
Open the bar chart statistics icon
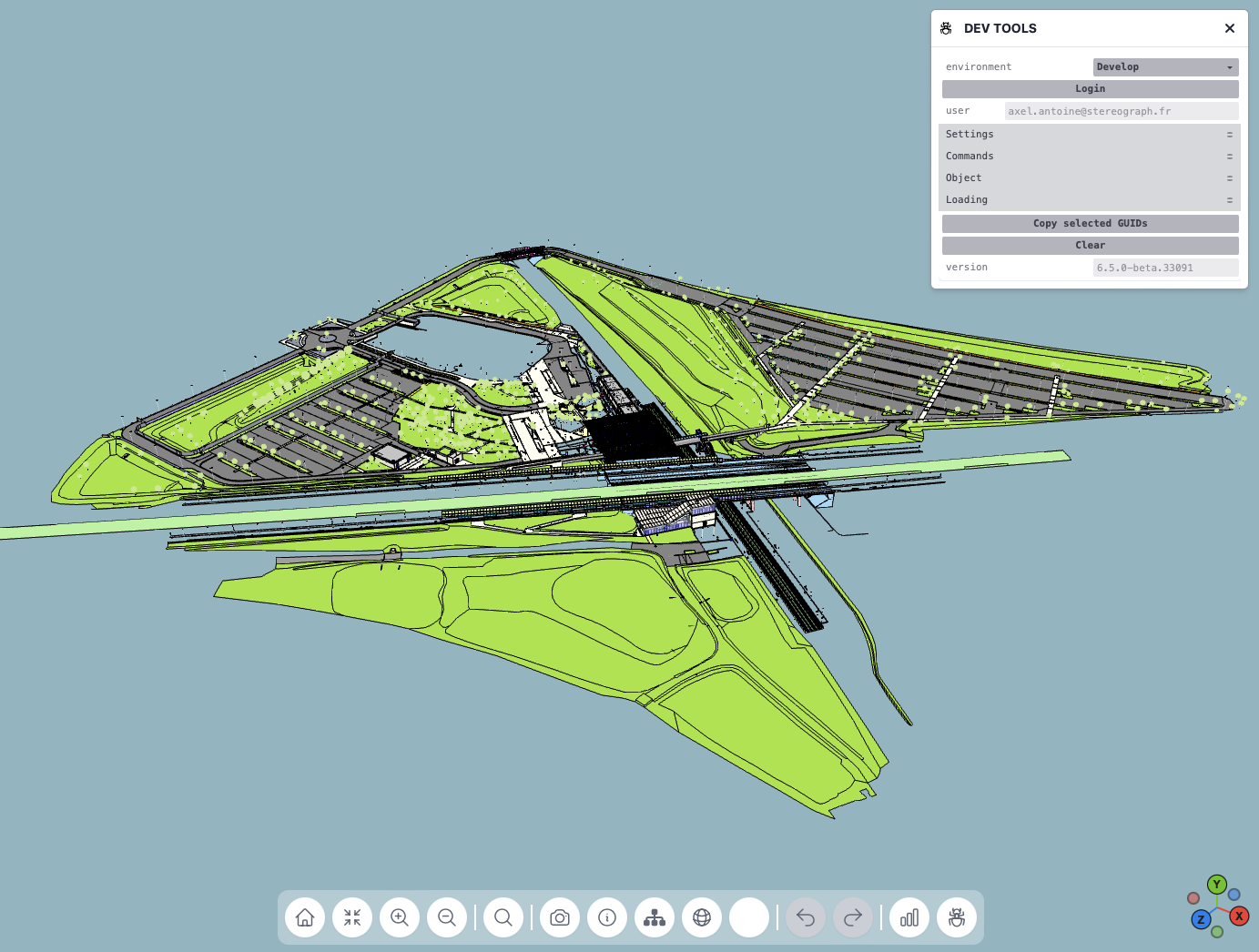click(909, 917)
